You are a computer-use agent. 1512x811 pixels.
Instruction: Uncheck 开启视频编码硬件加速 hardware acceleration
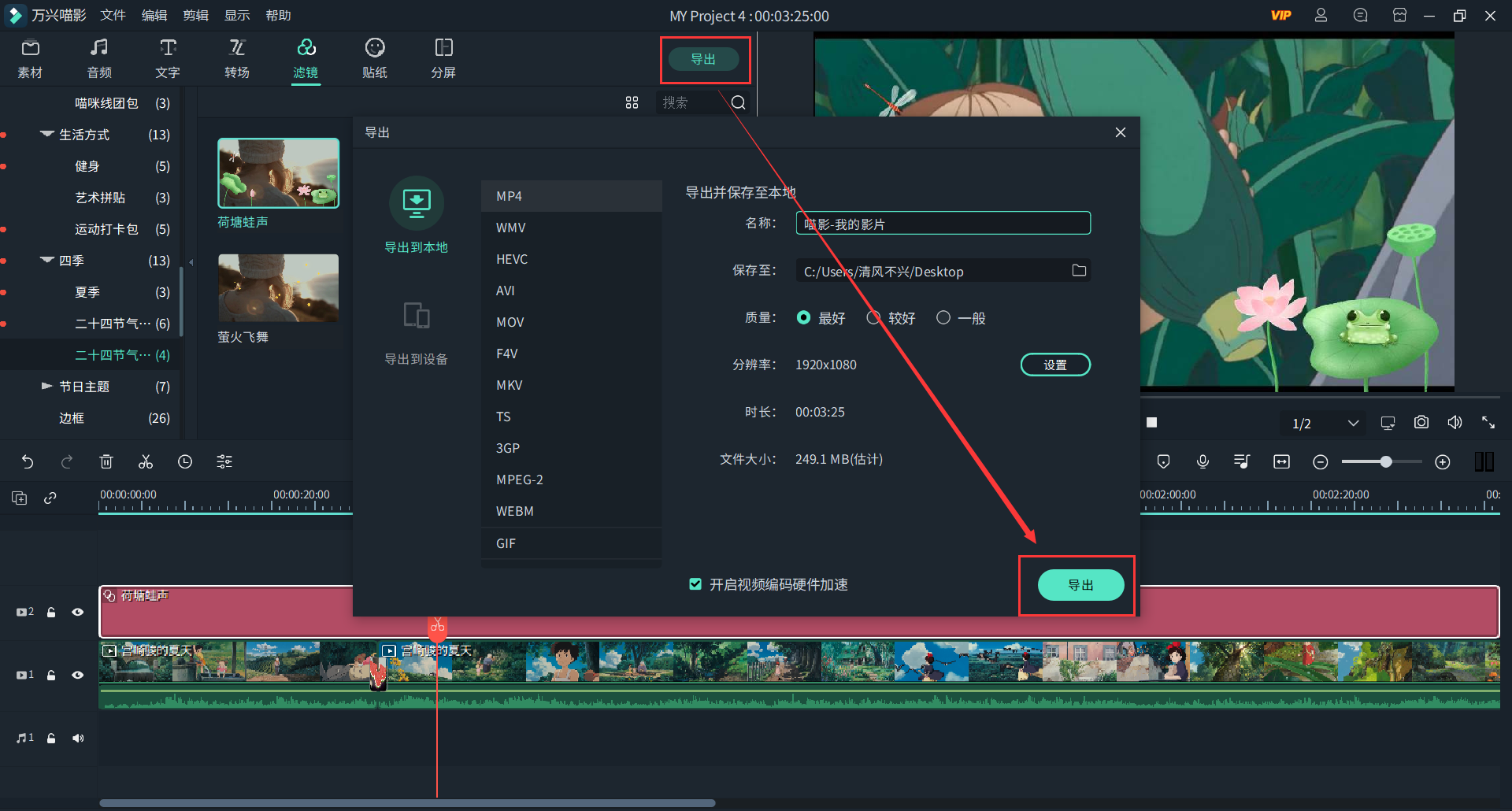coord(695,584)
